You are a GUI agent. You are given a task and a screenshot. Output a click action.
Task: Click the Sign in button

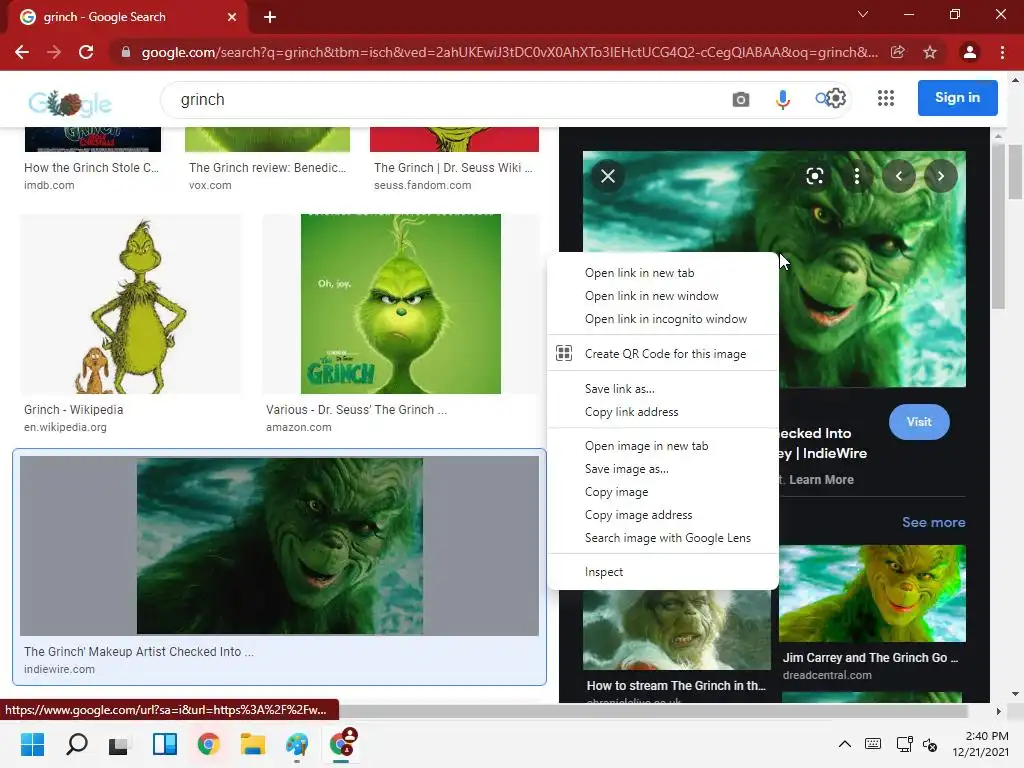[957, 98]
